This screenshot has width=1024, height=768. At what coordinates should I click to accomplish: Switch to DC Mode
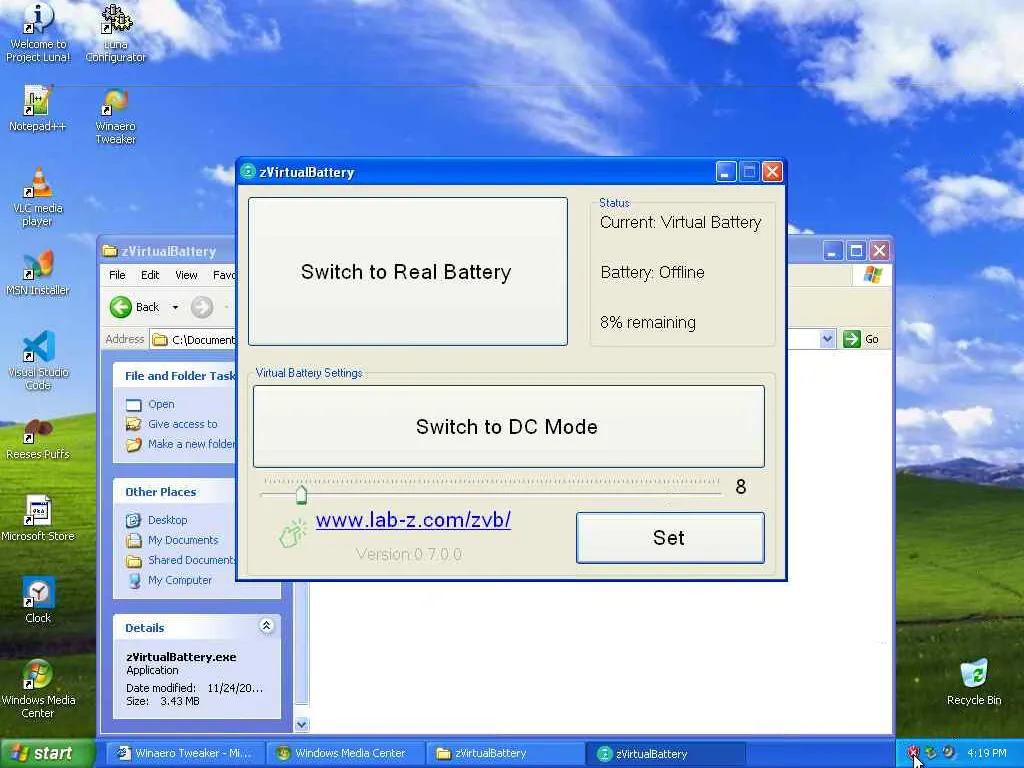(x=508, y=426)
